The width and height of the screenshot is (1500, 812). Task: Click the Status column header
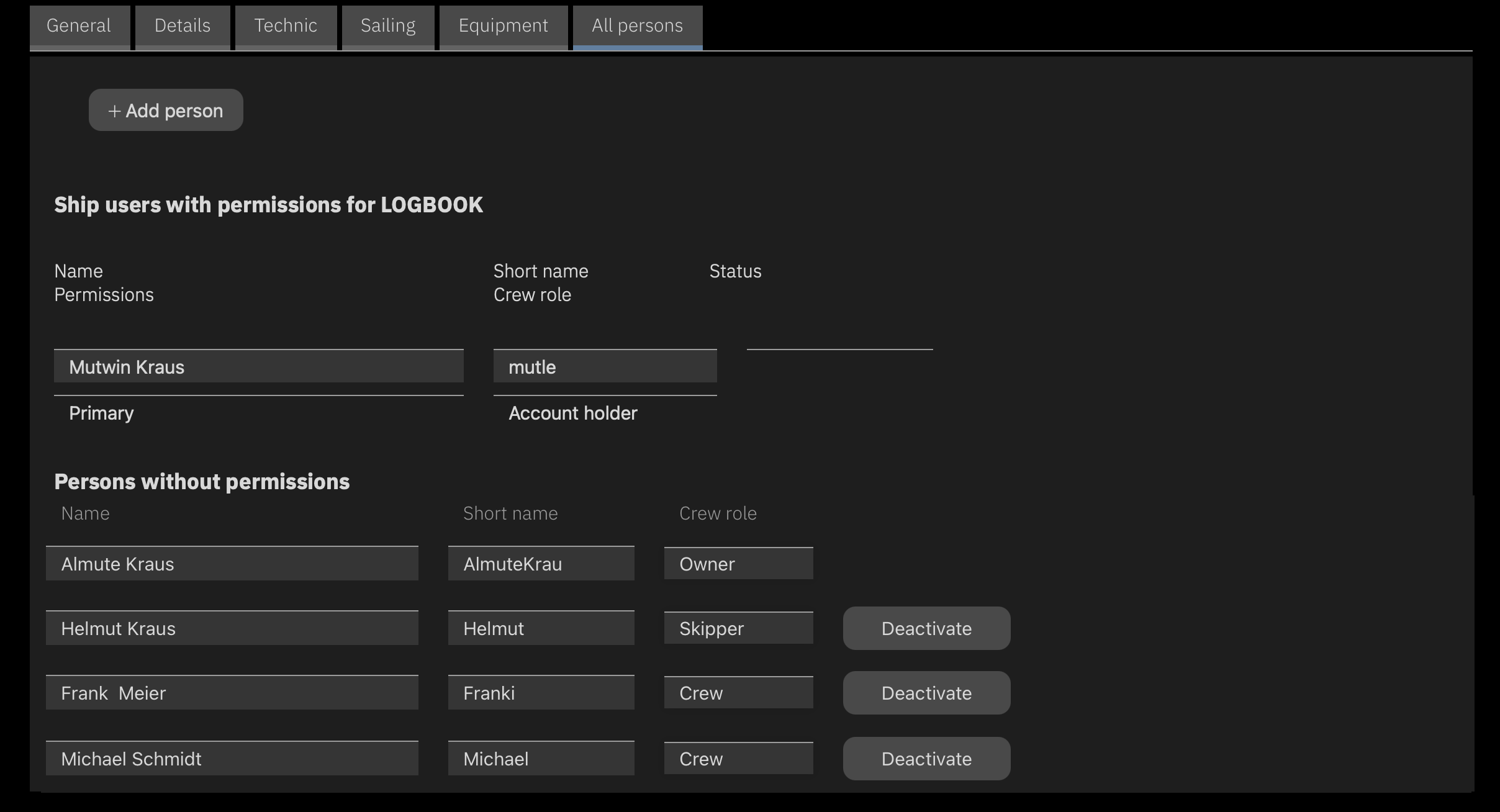pyautogui.click(x=736, y=271)
